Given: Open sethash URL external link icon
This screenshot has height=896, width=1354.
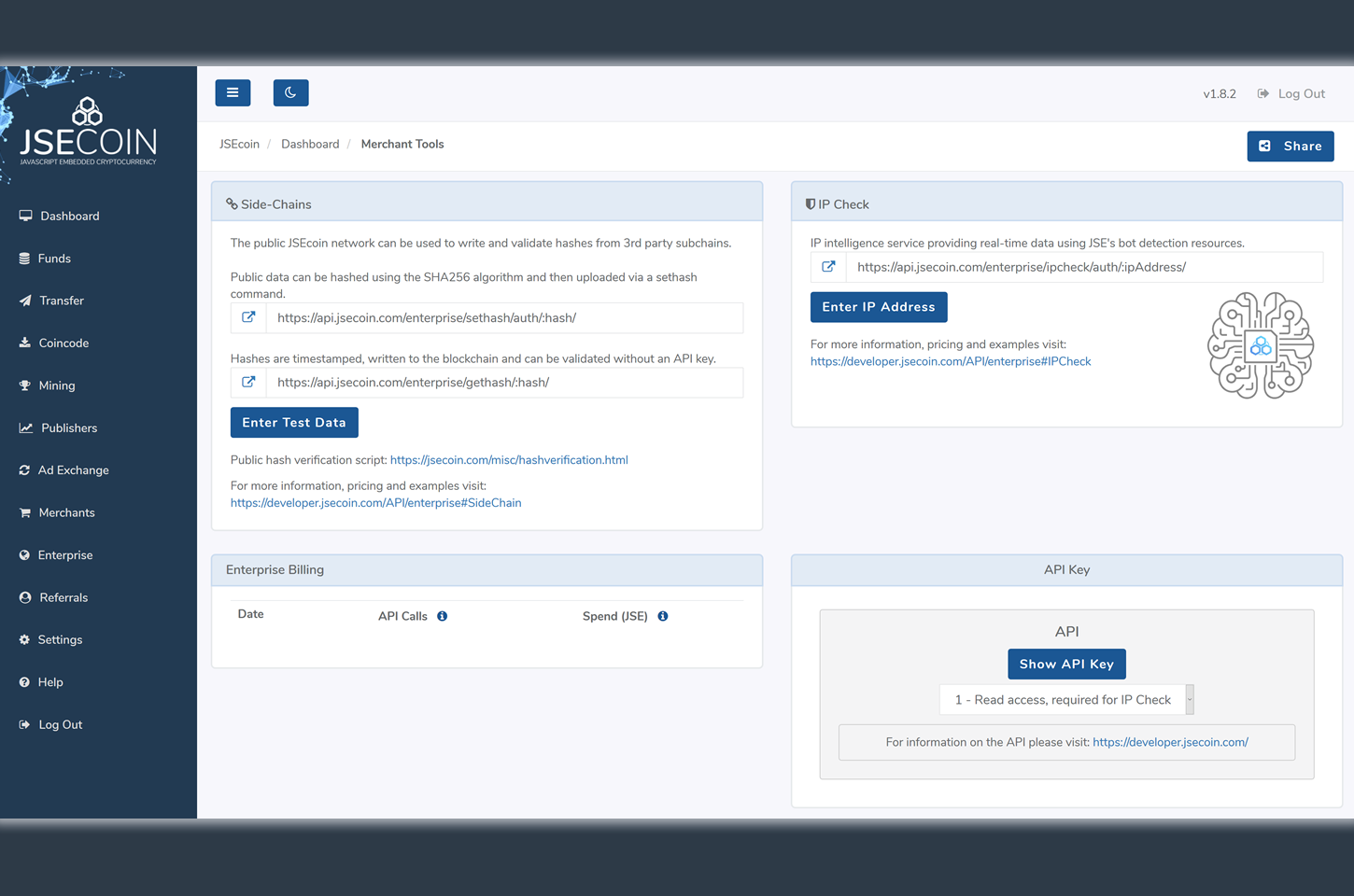Looking at the screenshot, I should pyautogui.click(x=248, y=317).
